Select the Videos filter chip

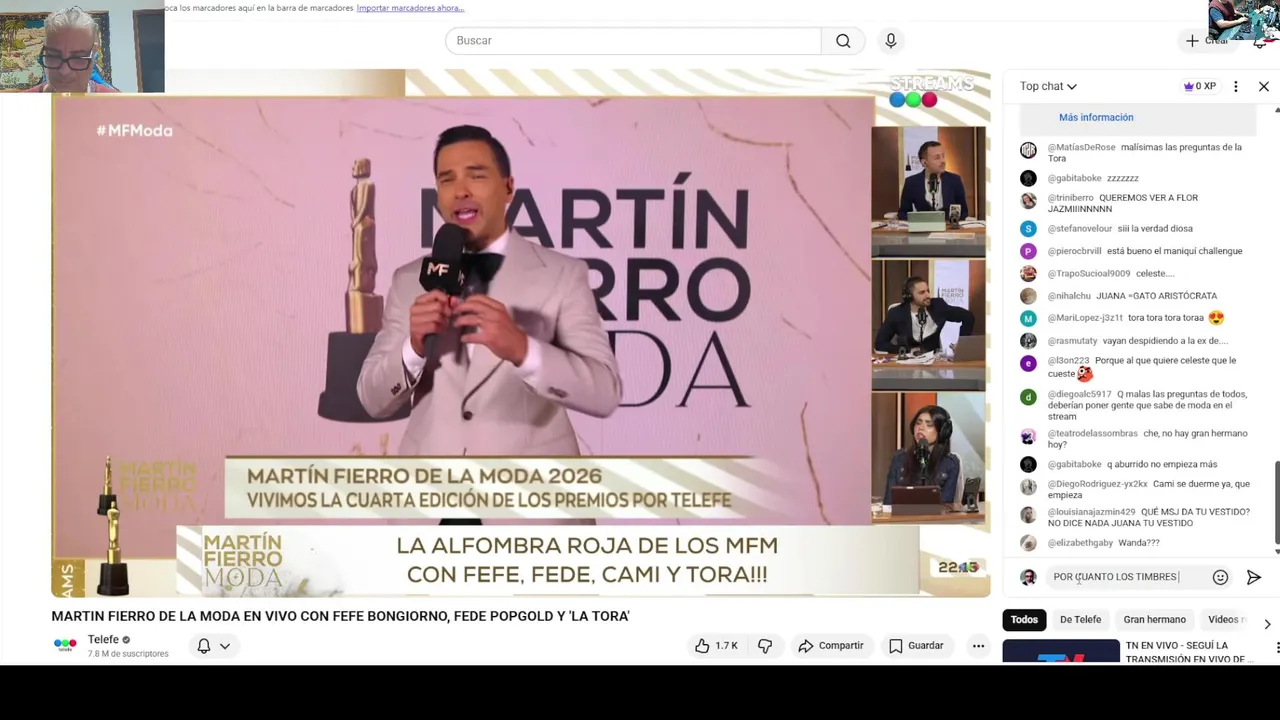[1224, 620]
